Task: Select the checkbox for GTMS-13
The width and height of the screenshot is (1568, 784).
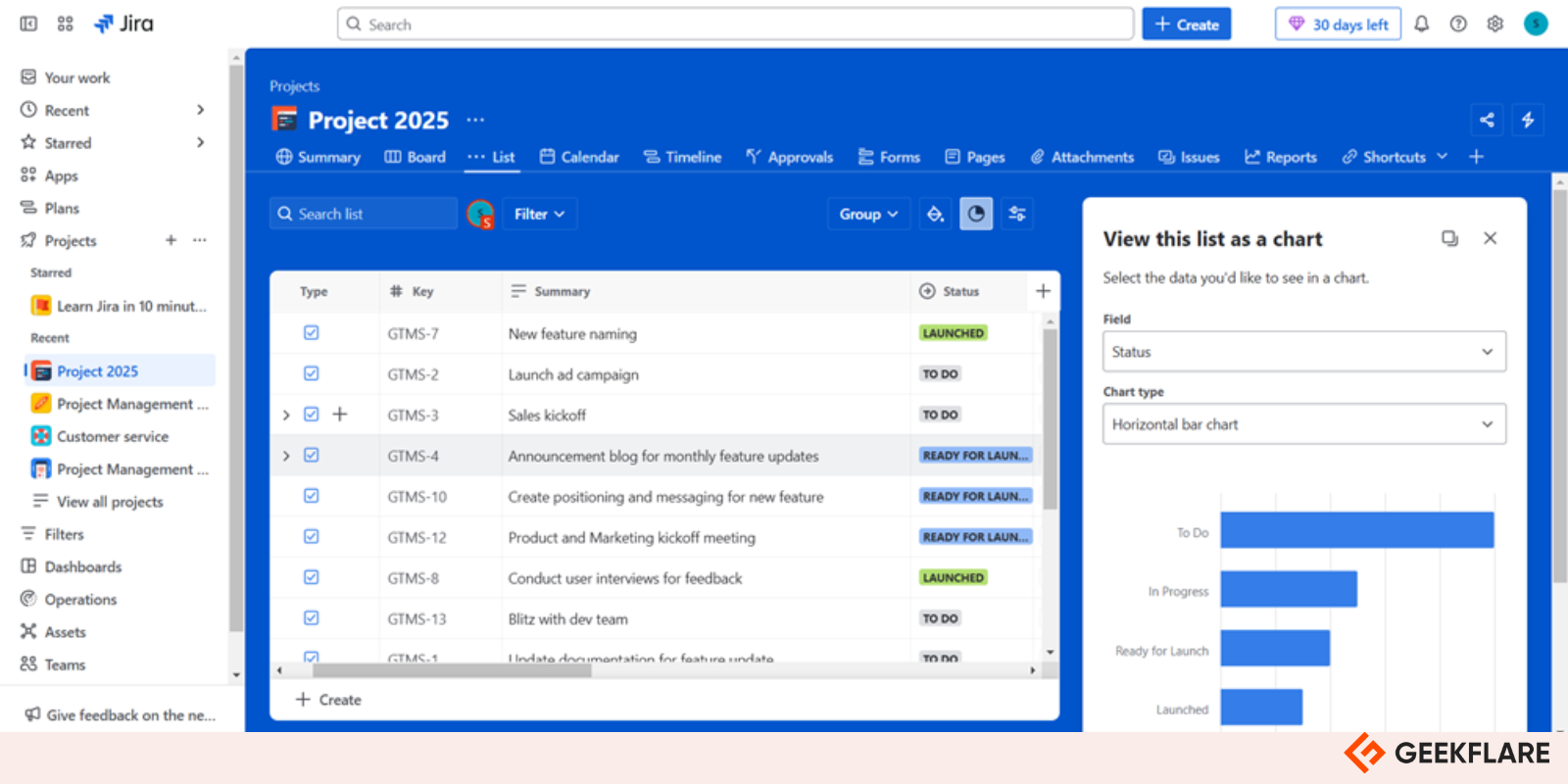Action: point(311,618)
